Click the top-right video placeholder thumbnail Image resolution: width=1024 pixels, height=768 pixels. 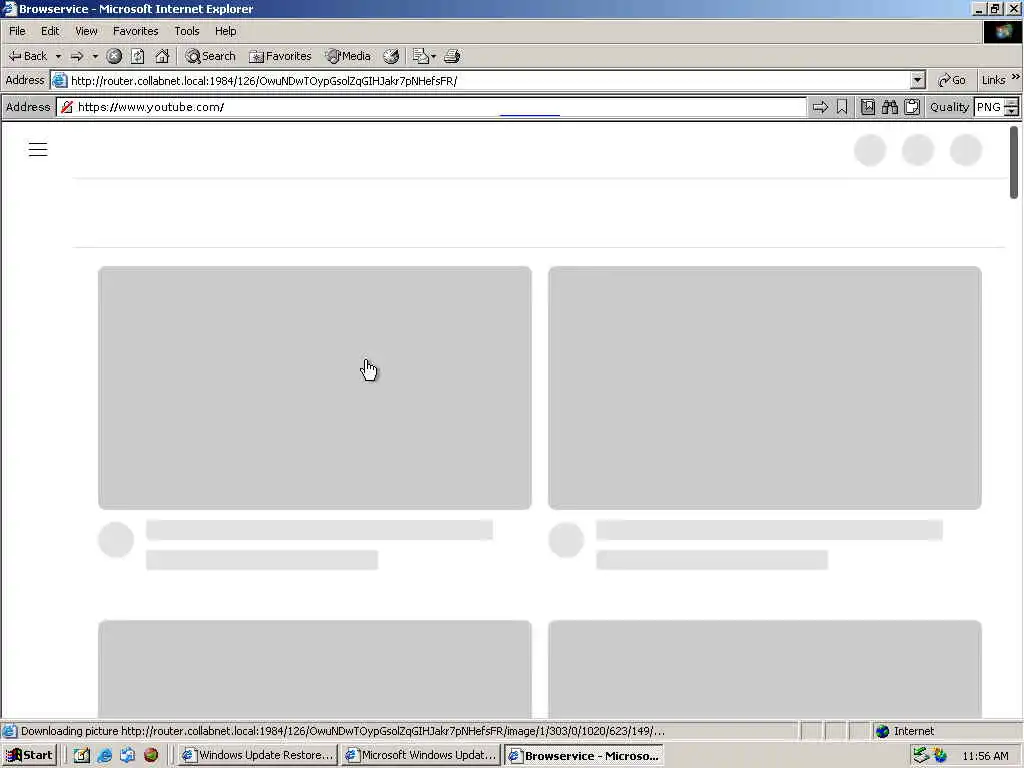click(765, 387)
